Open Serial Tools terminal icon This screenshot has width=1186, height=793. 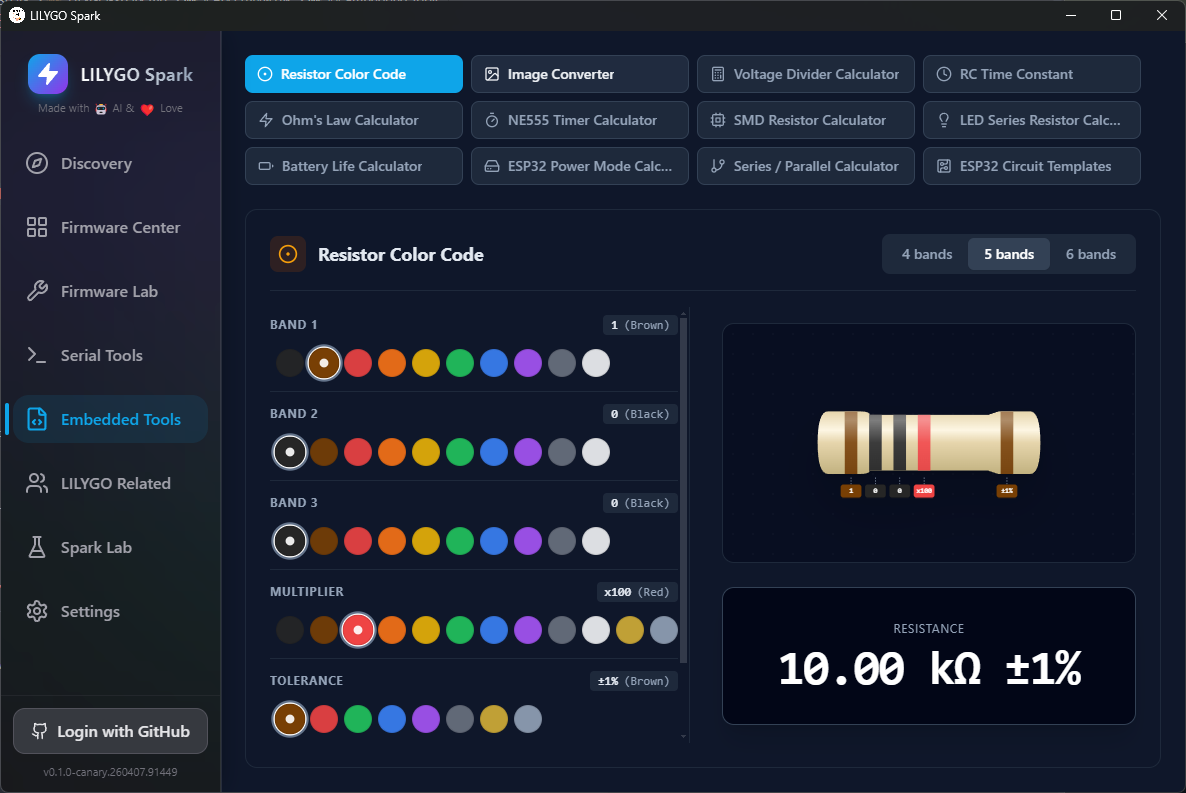click(37, 356)
